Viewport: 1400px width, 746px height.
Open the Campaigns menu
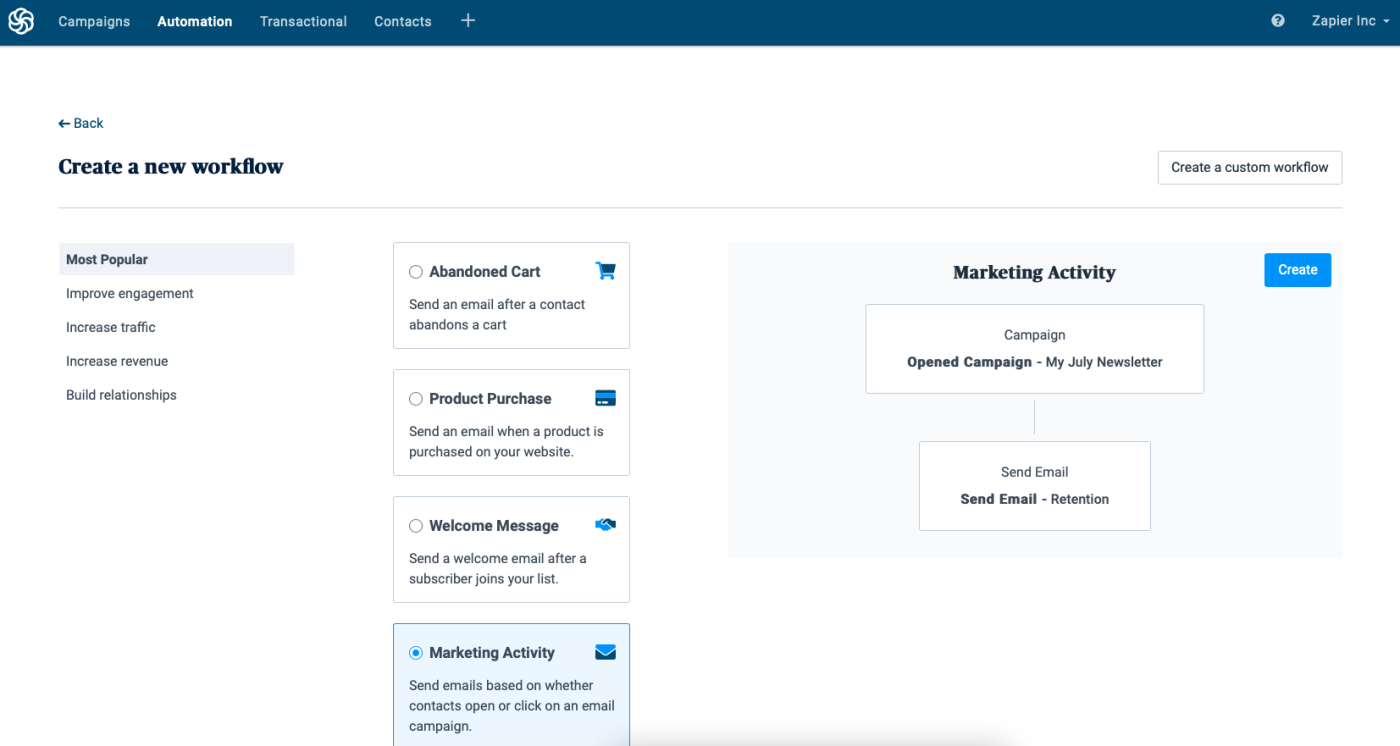point(94,21)
